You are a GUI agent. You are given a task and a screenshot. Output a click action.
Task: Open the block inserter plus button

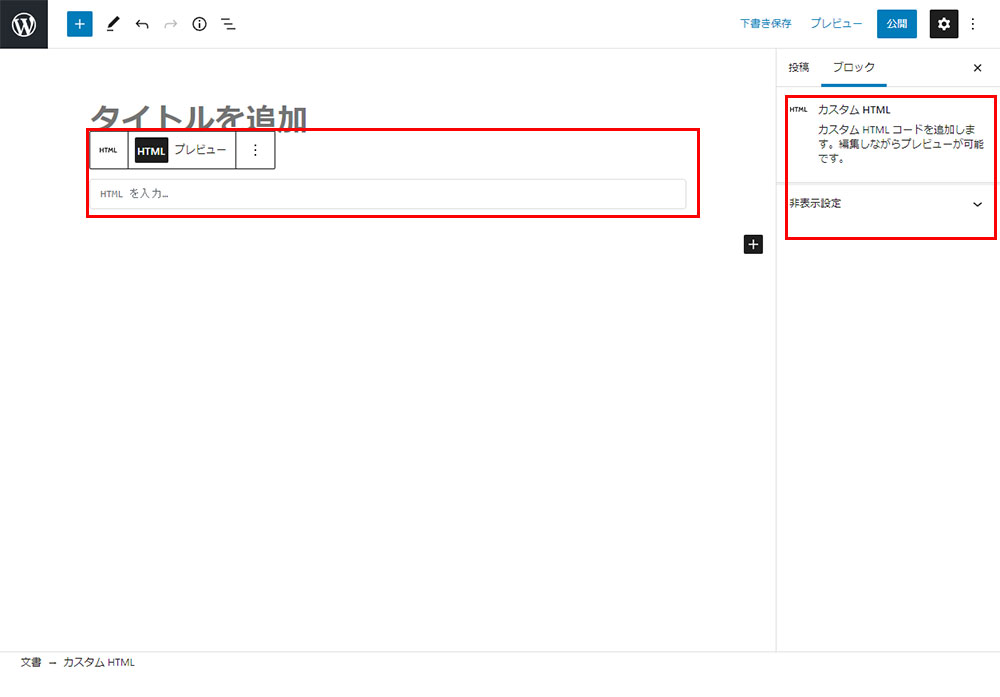click(x=80, y=24)
